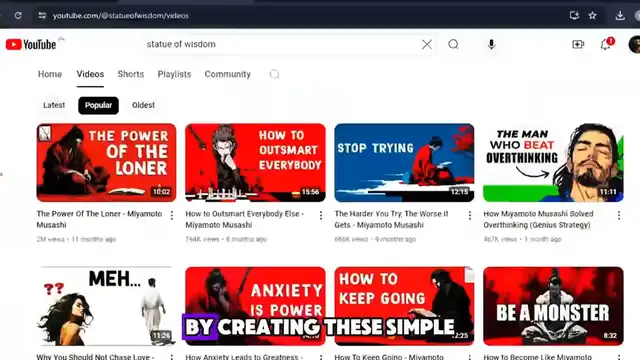Open 'The Man Who Beat Overthinking' thumbnail
Image resolution: width=640 pixels, height=360 pixels.
tap(553, 162)
